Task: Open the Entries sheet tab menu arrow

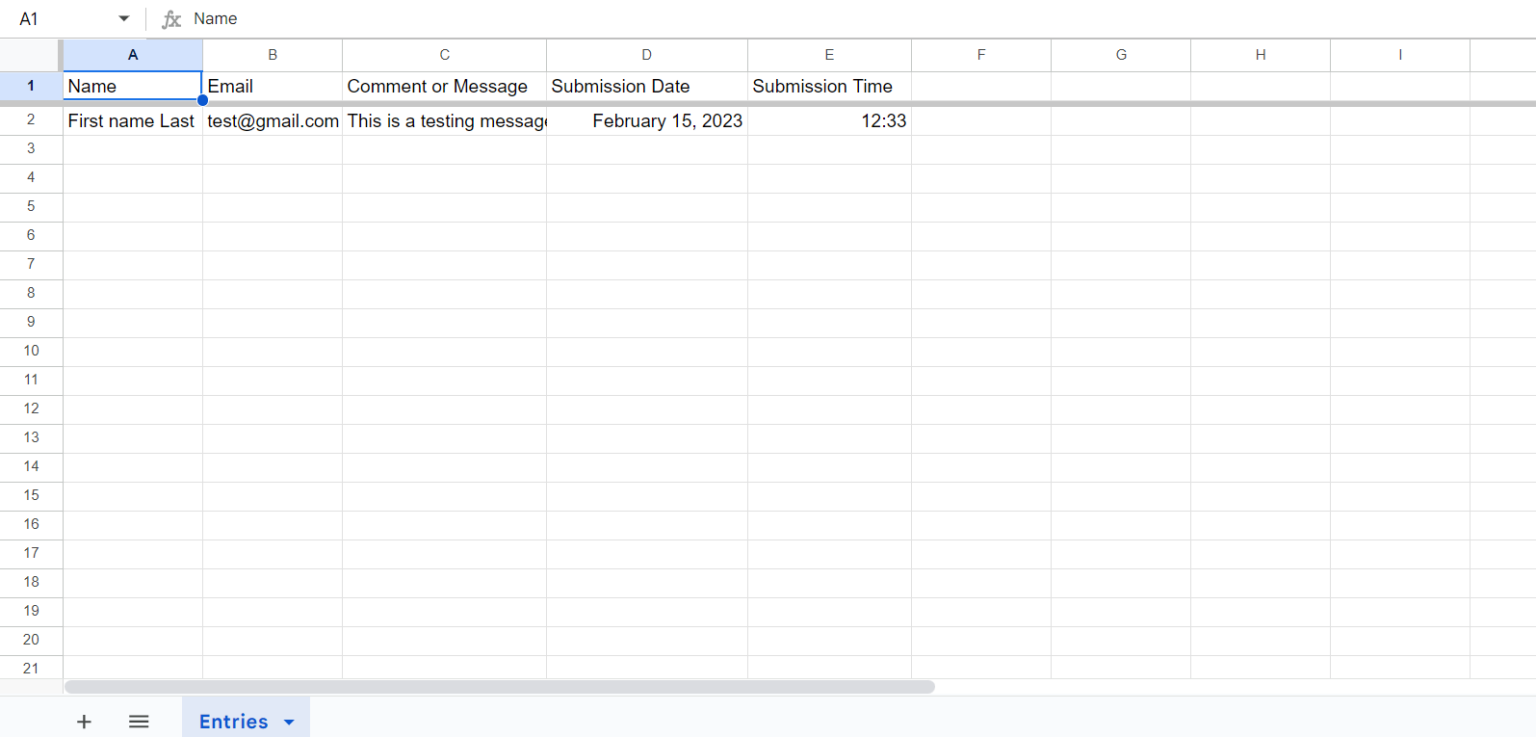Action: tap(289, 721)
